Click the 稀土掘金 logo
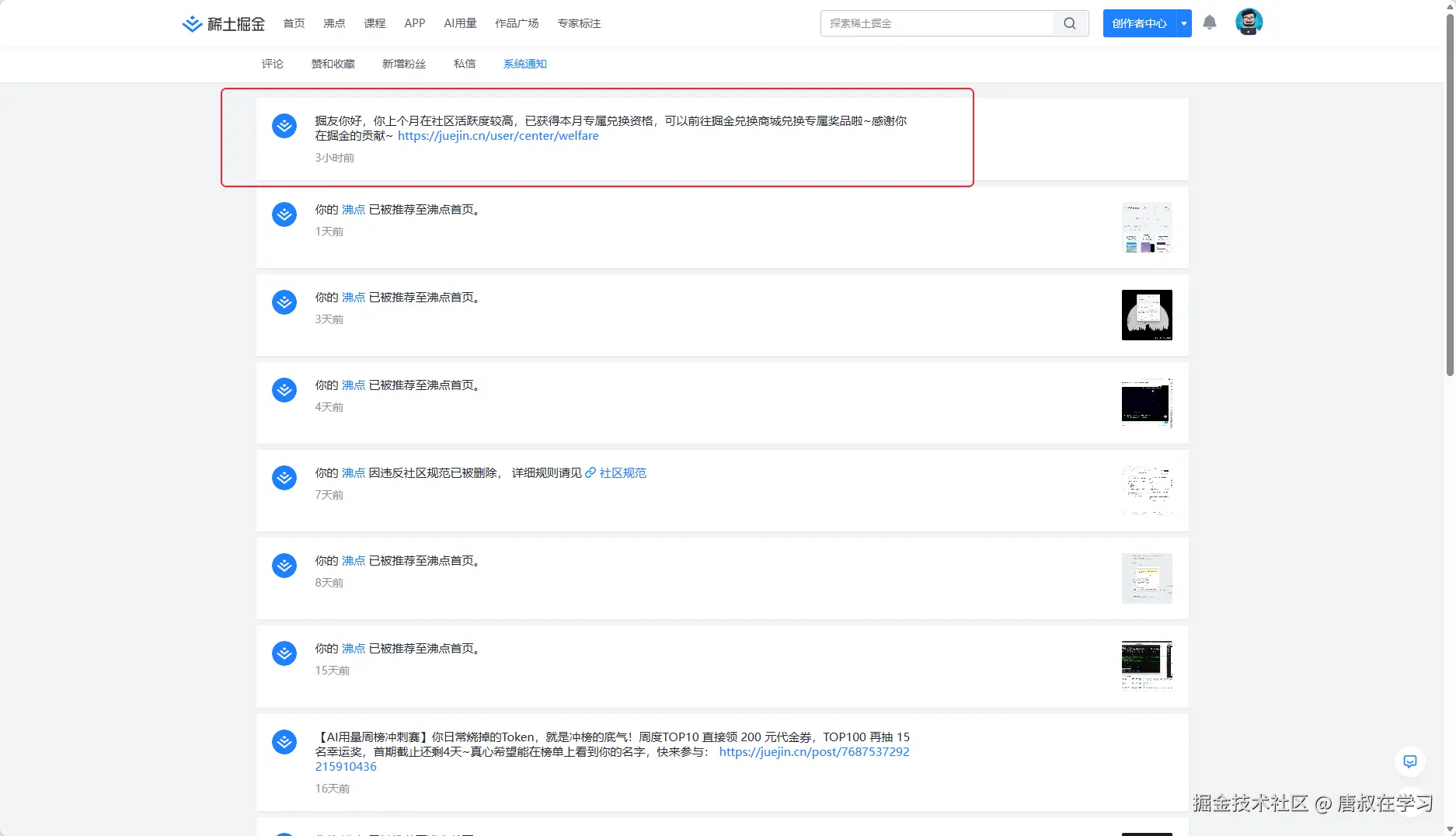This screenshot has width=1456, height=836. [x=223, y=23]
